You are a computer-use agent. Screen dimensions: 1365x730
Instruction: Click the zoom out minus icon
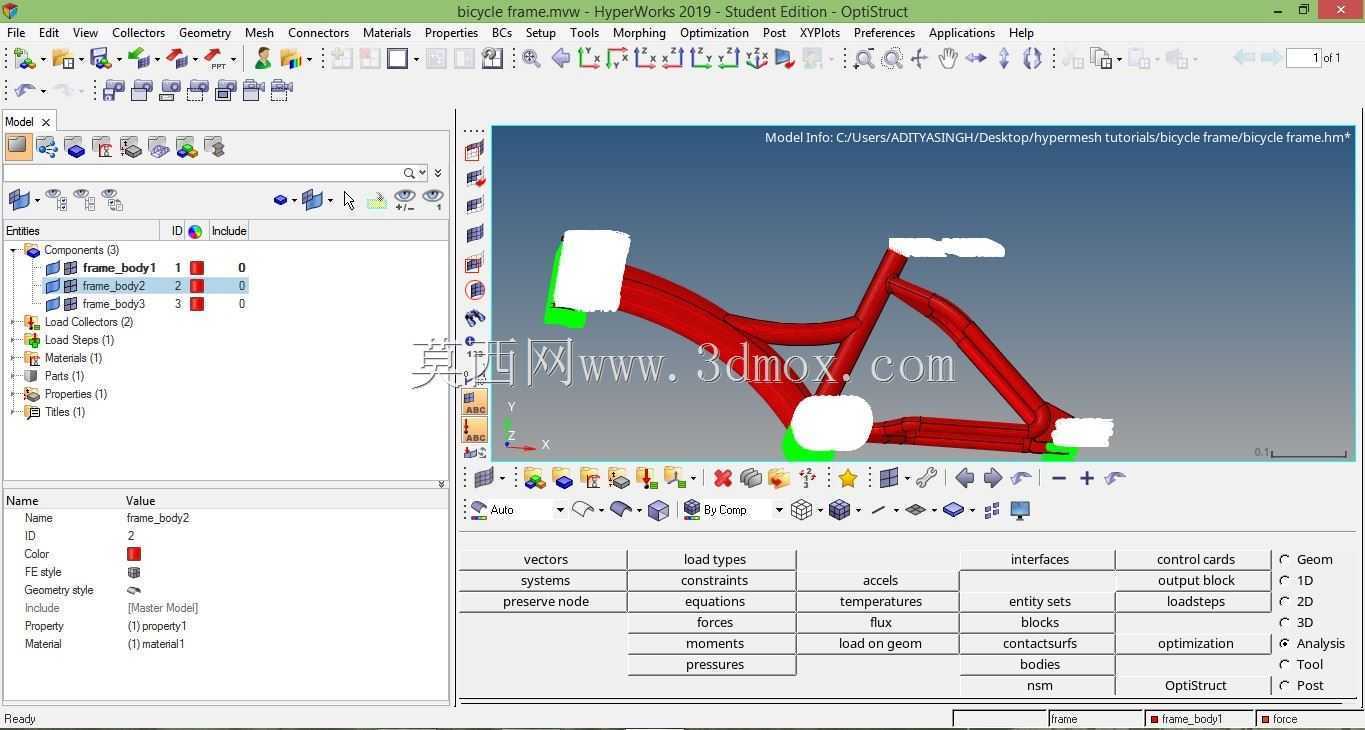pos(1059,479)
